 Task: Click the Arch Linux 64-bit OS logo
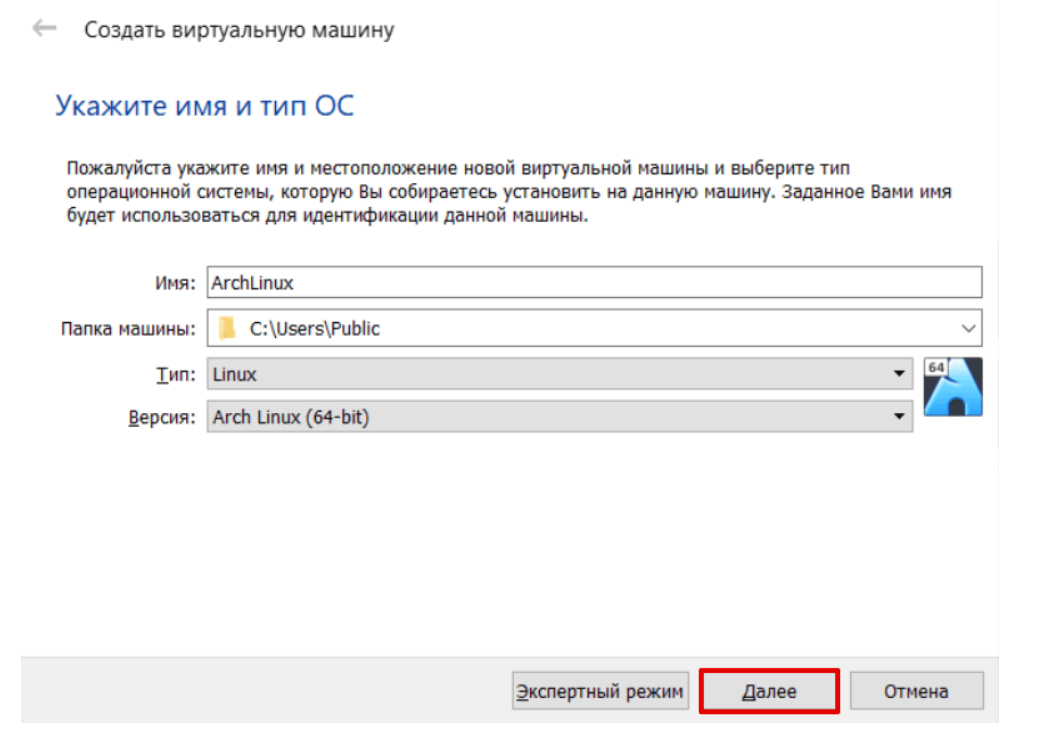[x=953, y=386]
